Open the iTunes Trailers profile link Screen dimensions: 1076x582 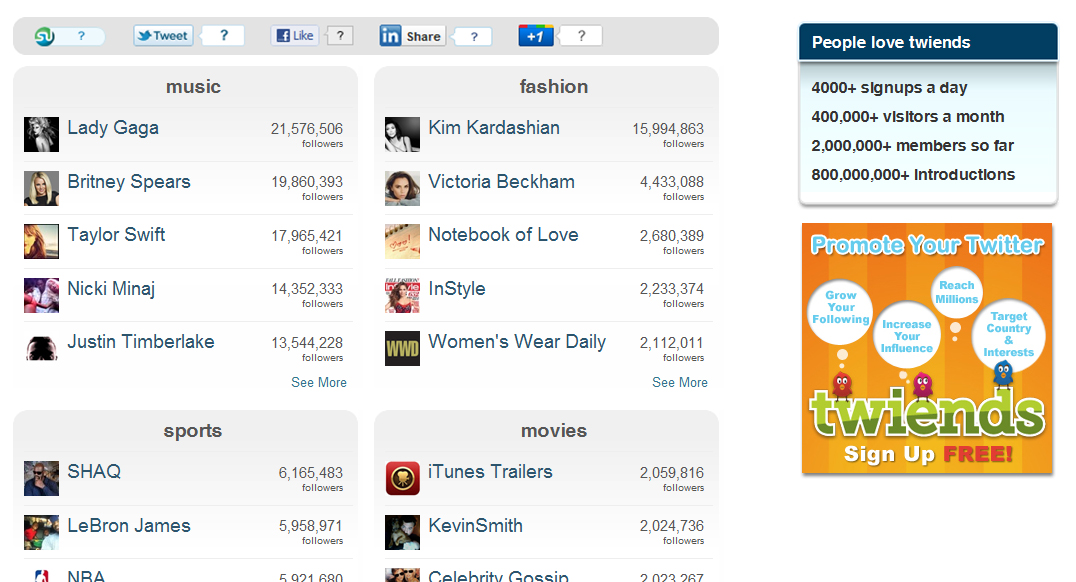click(x=490, y=472)
